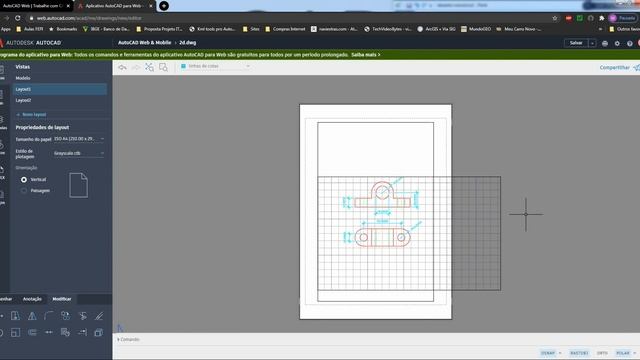Image resolution: width=640 pixels, height=360 pixels.
Task: Click the Explode box tool icon
Action: click(x=99, y=333)
